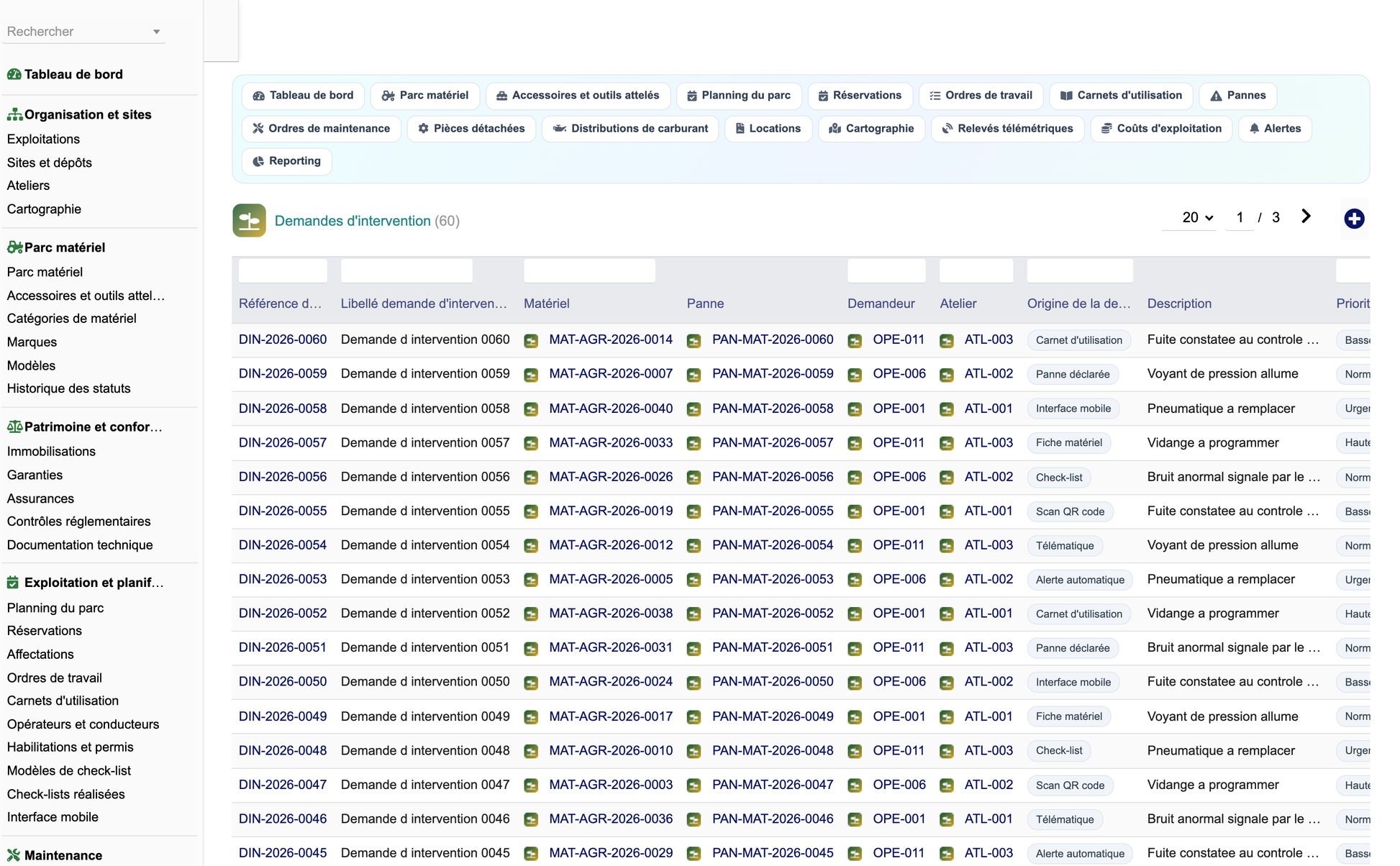1400x866 pixels.
Task: Open Pièces détachées tab
Action: (471, 128)
